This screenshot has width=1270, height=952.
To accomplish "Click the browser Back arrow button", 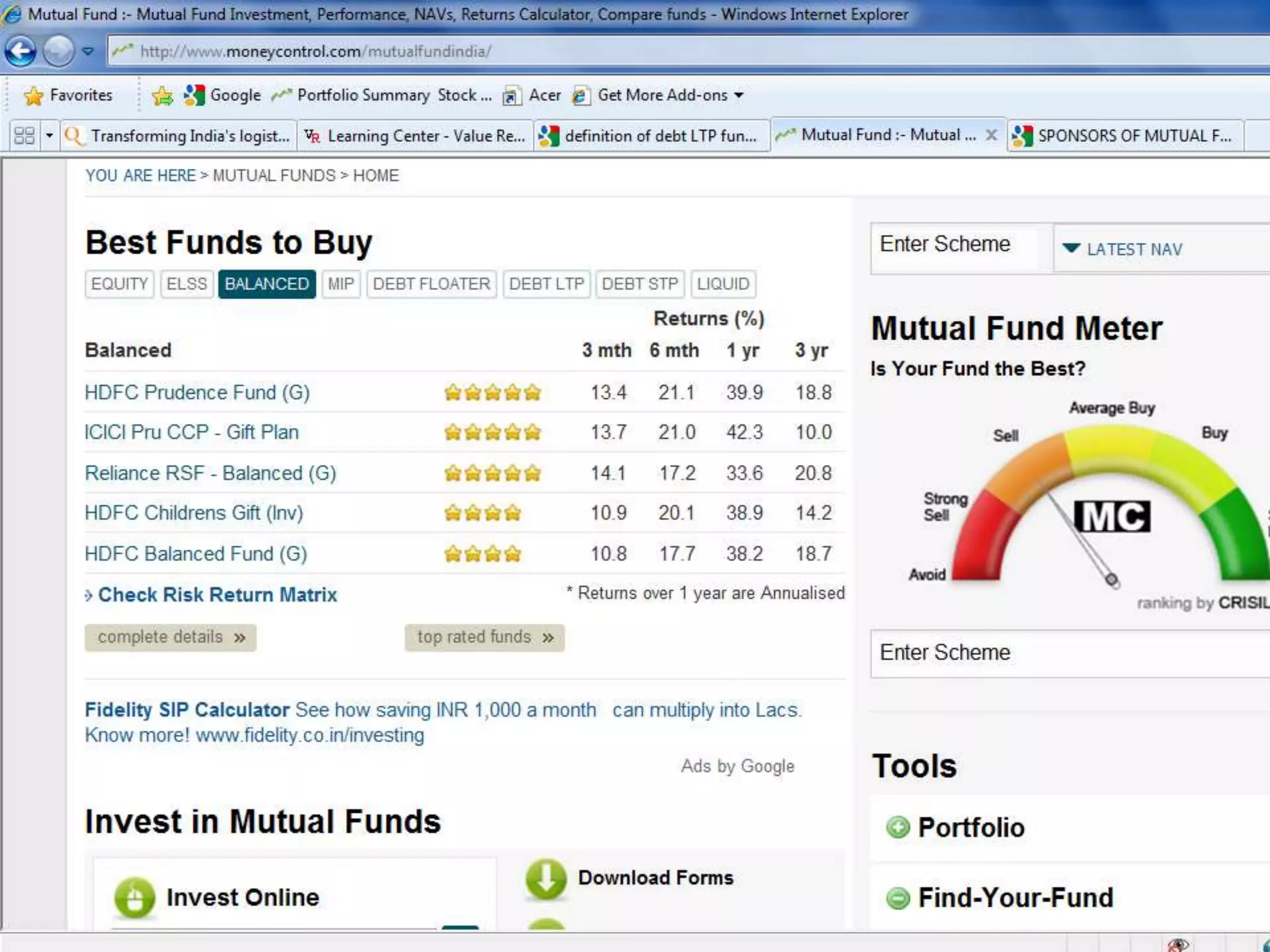I will (21, 51).
